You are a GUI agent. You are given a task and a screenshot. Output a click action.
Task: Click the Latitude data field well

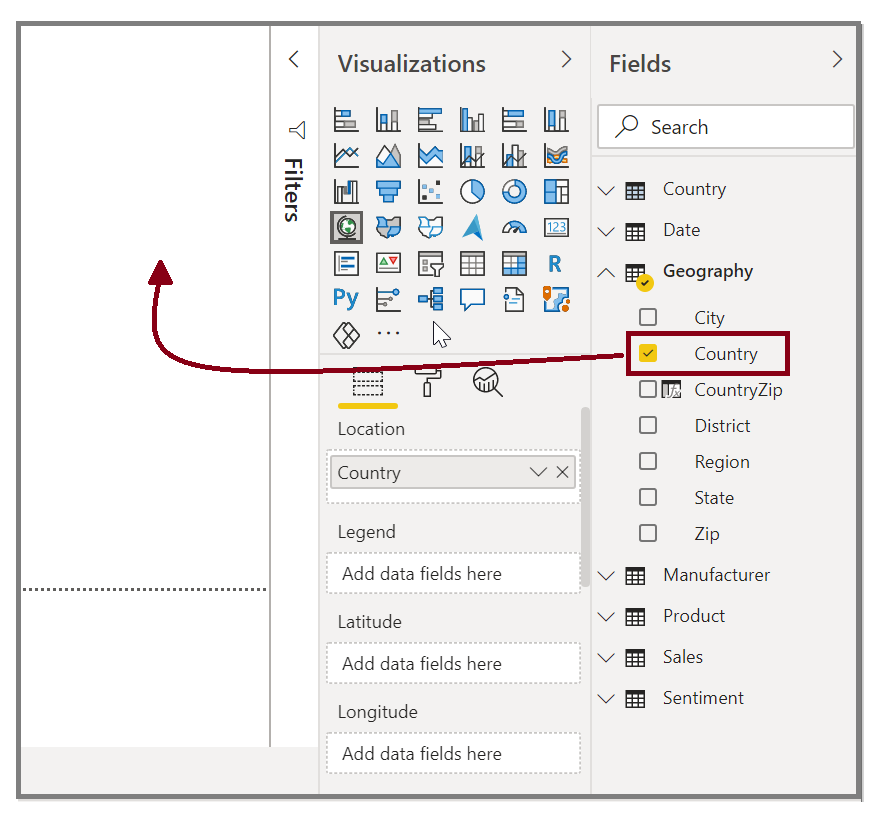453,663
